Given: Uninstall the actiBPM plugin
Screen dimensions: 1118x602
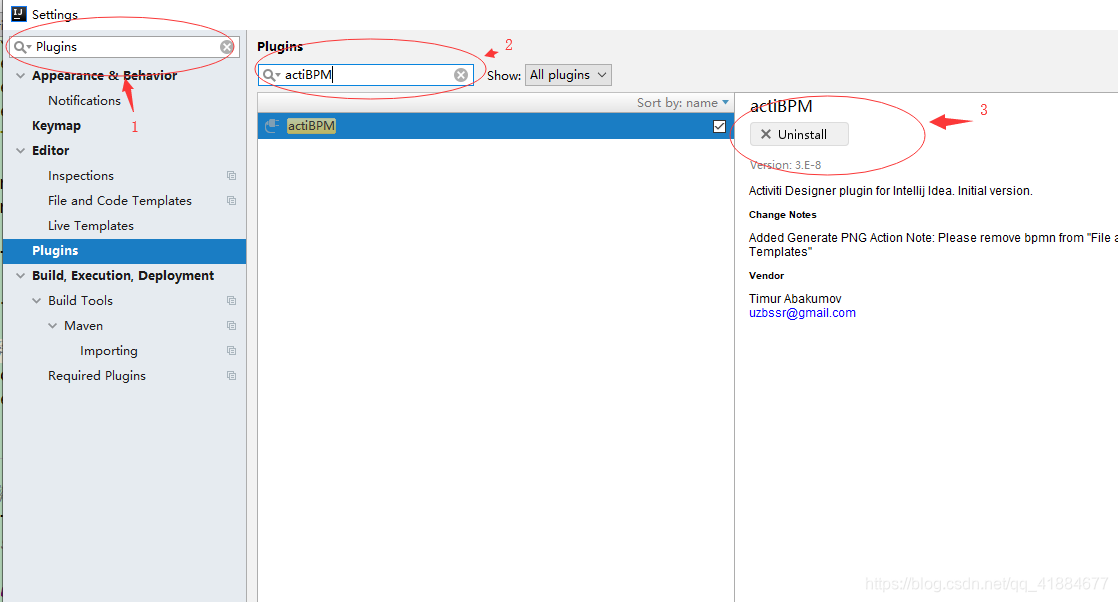Looking at the screenshot, I should 799,134.
